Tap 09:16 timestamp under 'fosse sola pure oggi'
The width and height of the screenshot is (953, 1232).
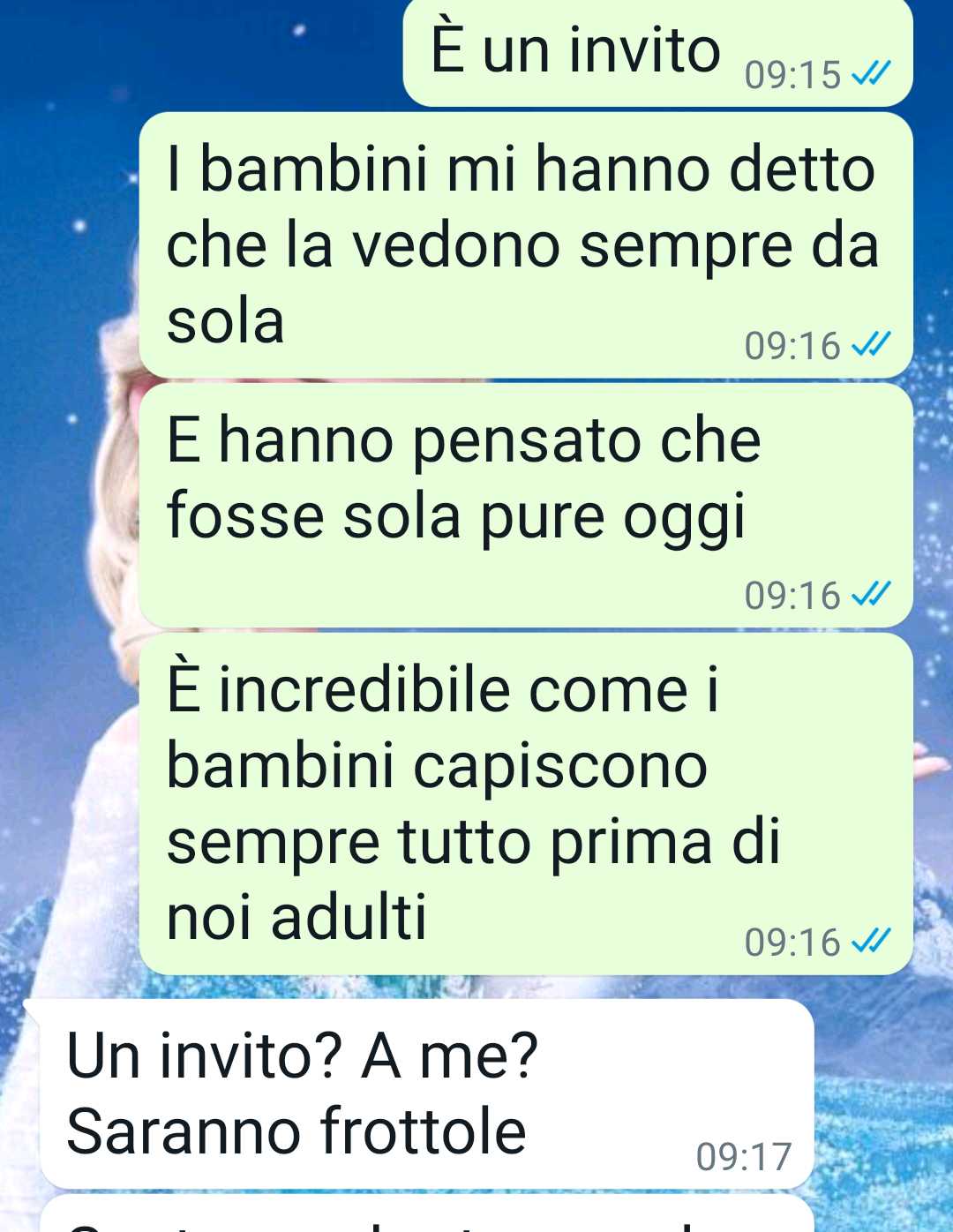tap(792, 595)
